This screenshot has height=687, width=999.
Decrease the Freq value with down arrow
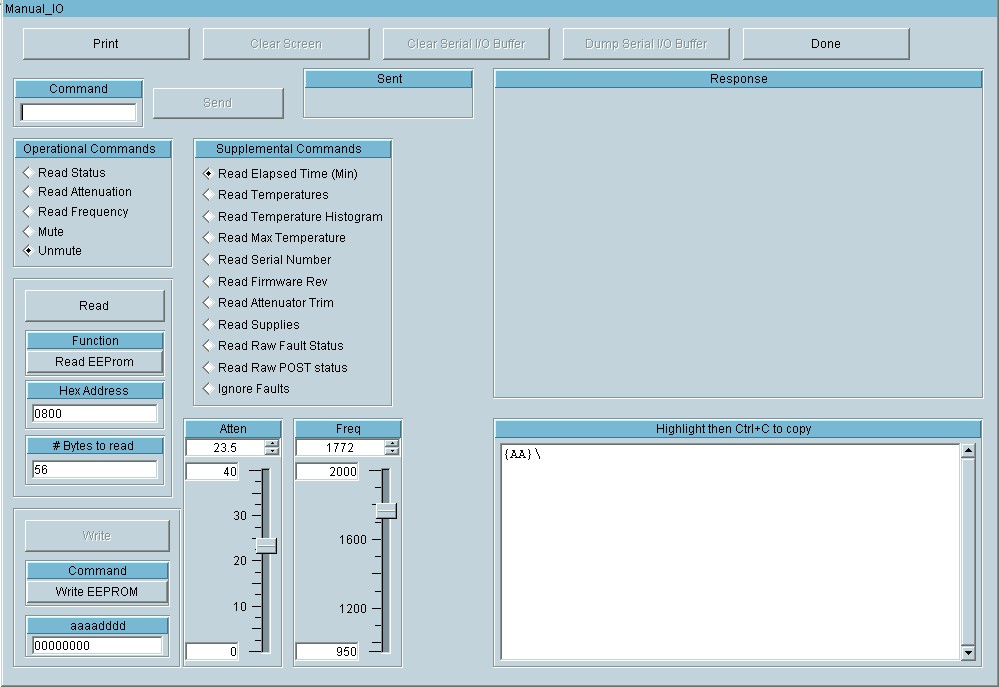click(x=392, y=452)
